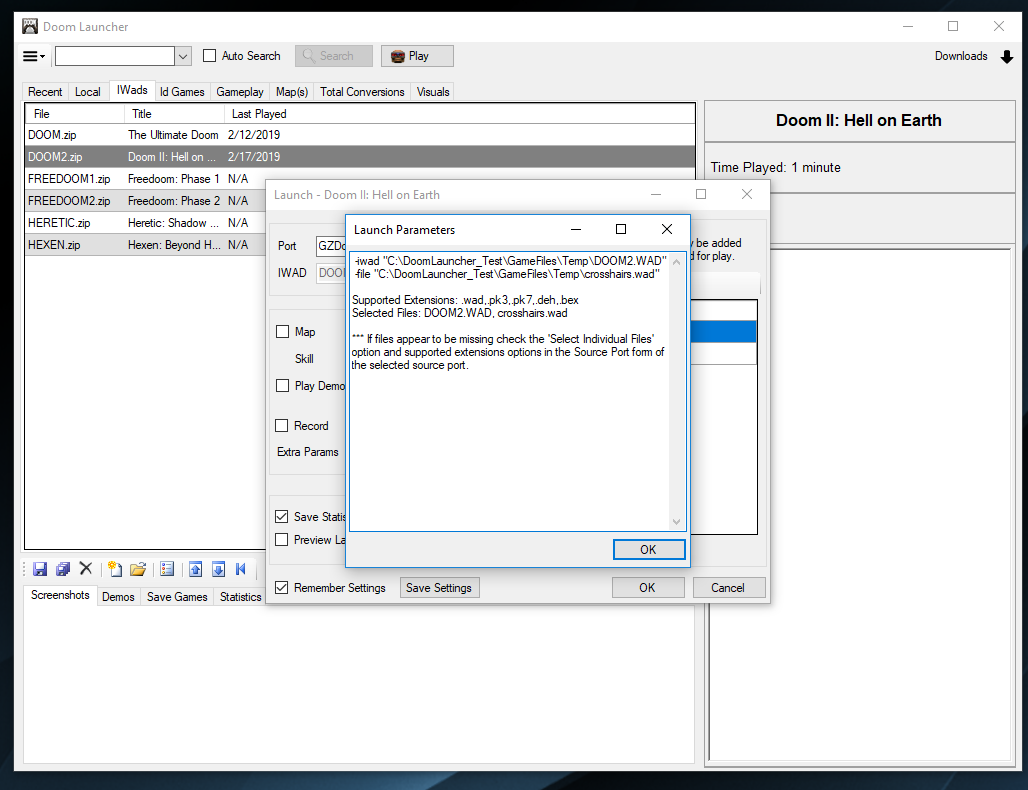Delete the screenshot using the X icon
Image resolution: width=1028 pixels, height=790 pixels.
click(x=86, y=568)
